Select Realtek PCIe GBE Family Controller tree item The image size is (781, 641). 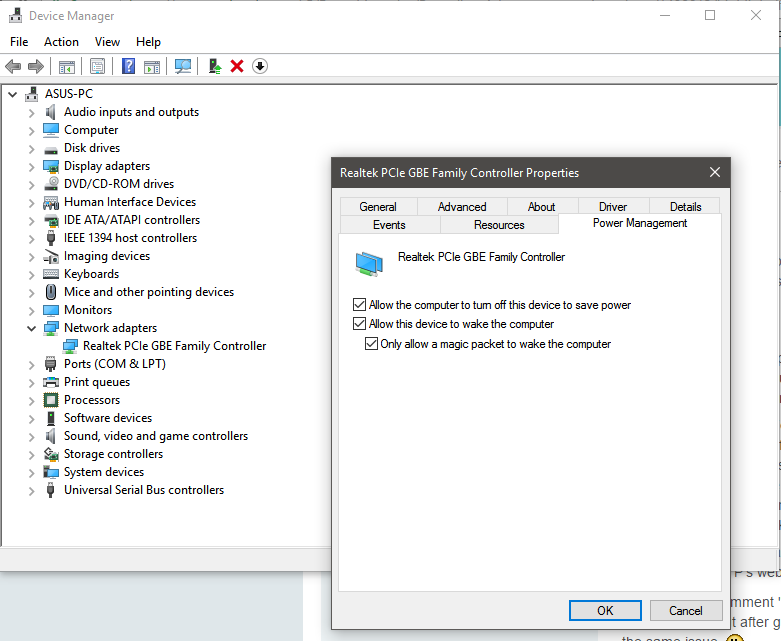(174, 346)
